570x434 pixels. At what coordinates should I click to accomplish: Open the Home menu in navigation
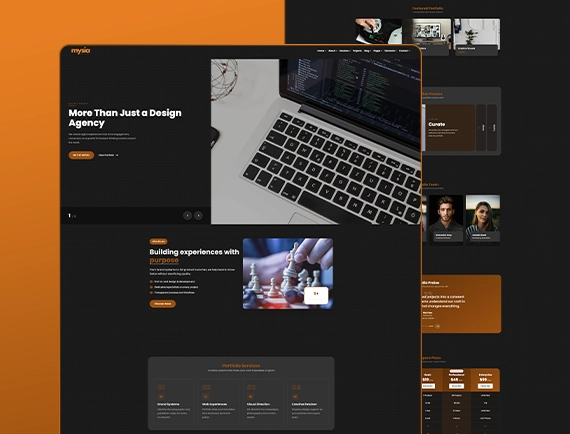[x=321, y=51]
